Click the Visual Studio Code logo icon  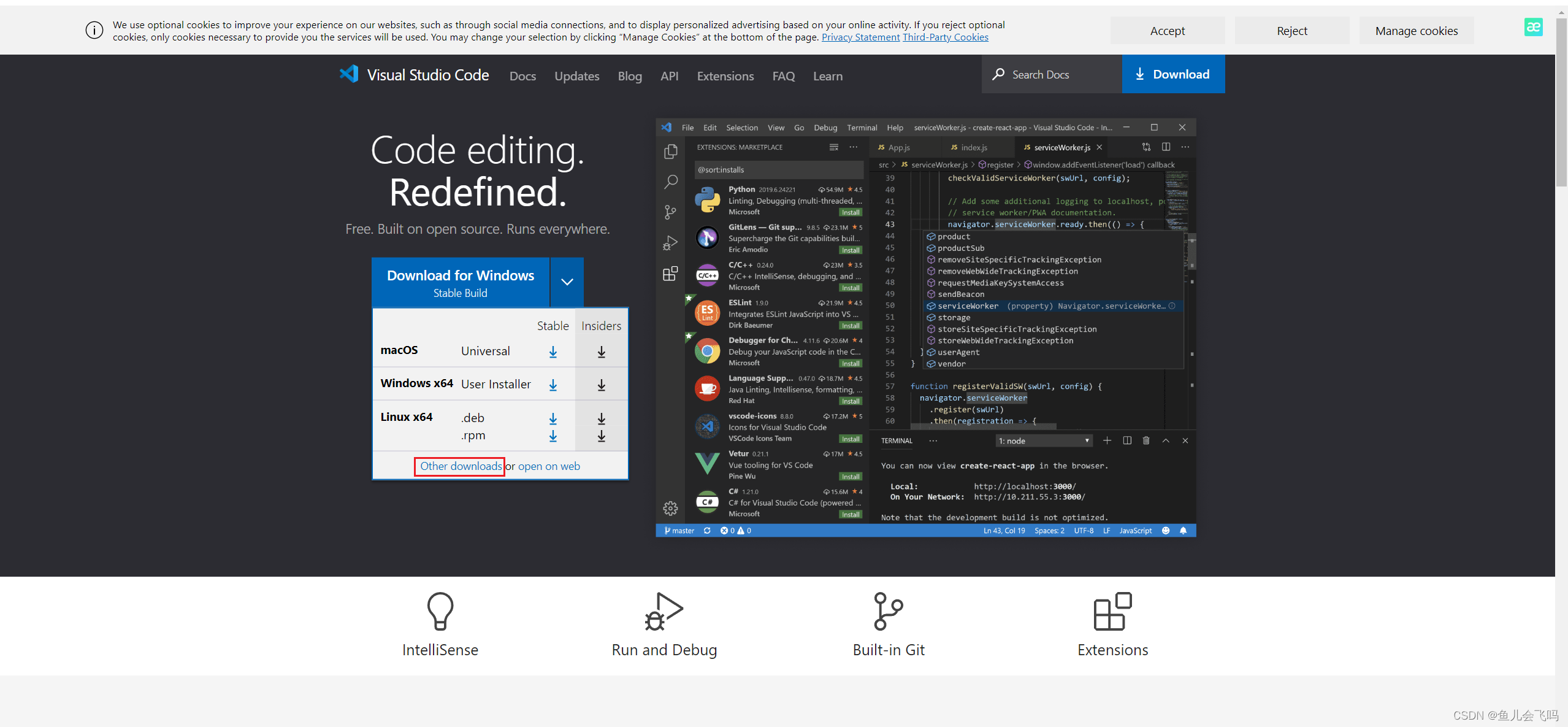pos(349,74)
